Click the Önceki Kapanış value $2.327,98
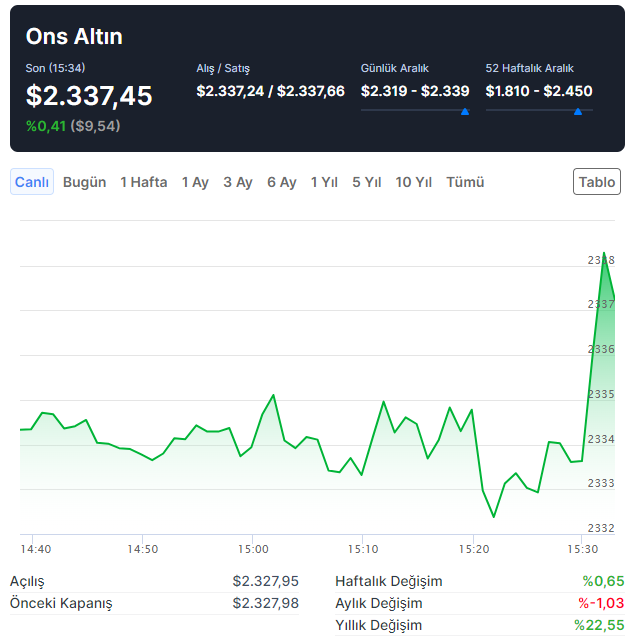This screenshot has height=637, width=633. (265, 603)
